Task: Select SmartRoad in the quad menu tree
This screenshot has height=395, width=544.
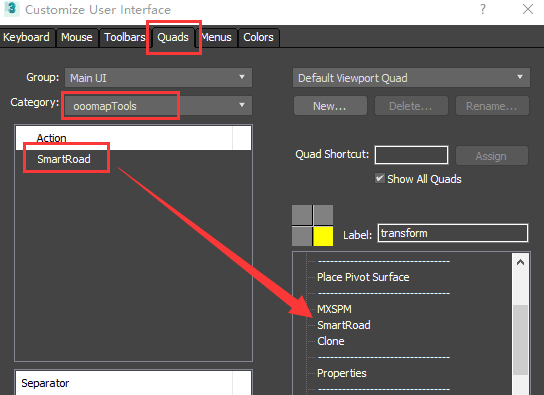Action: pyautogui.click(x=343, y=325)
